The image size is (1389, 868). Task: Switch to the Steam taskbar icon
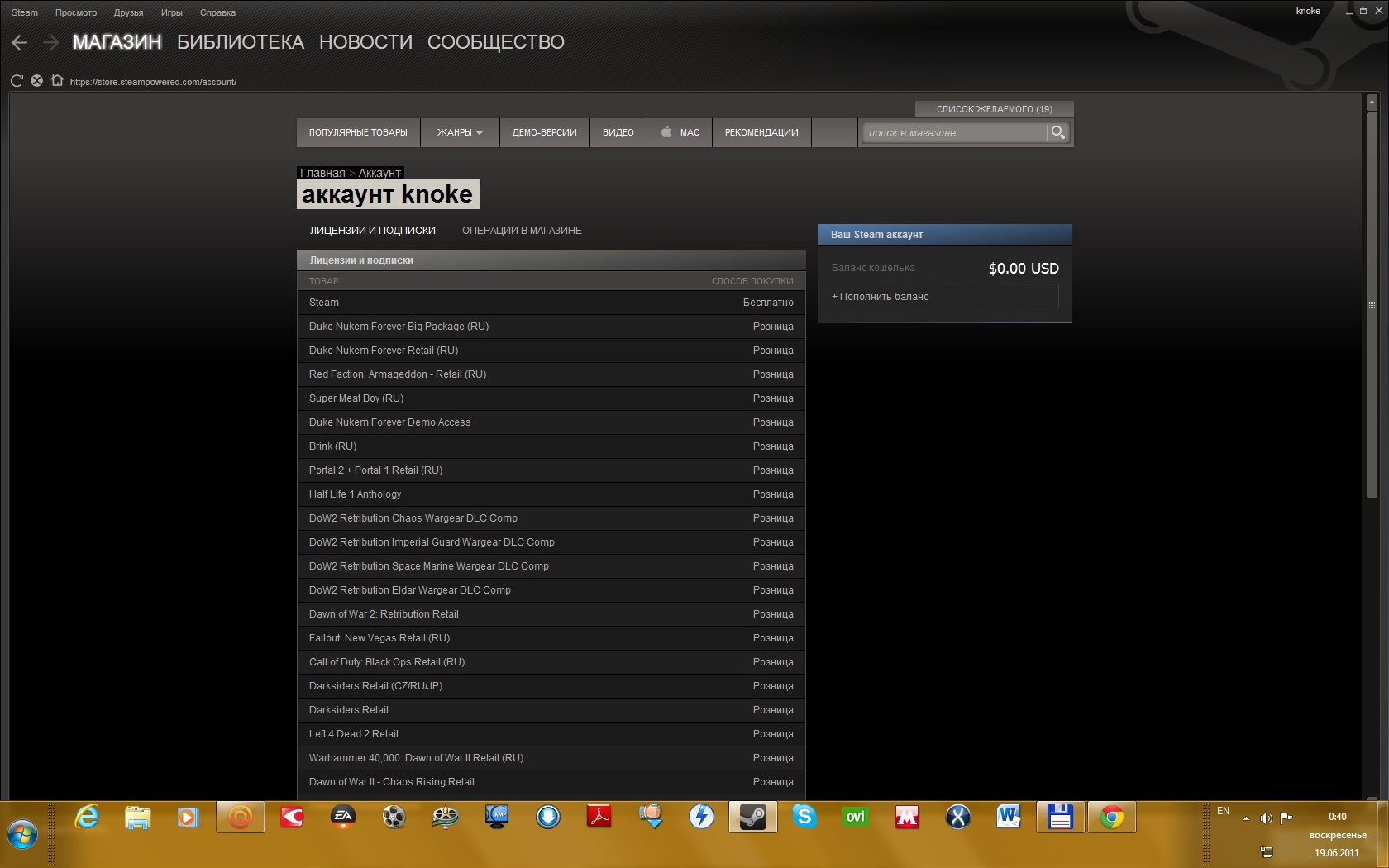[x=752, y=818]
